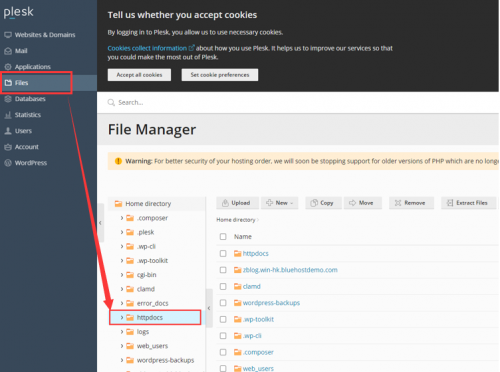
Task: Click the Upload toolbar button
Action: [237, 203]
